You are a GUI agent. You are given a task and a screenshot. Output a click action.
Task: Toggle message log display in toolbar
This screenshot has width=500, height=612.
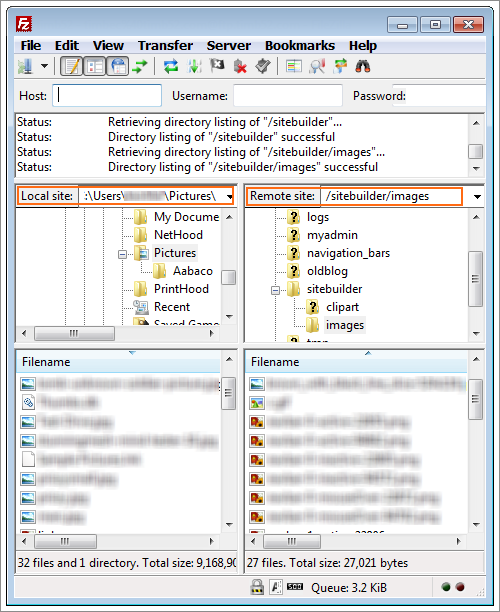click(x=71, y=66)
